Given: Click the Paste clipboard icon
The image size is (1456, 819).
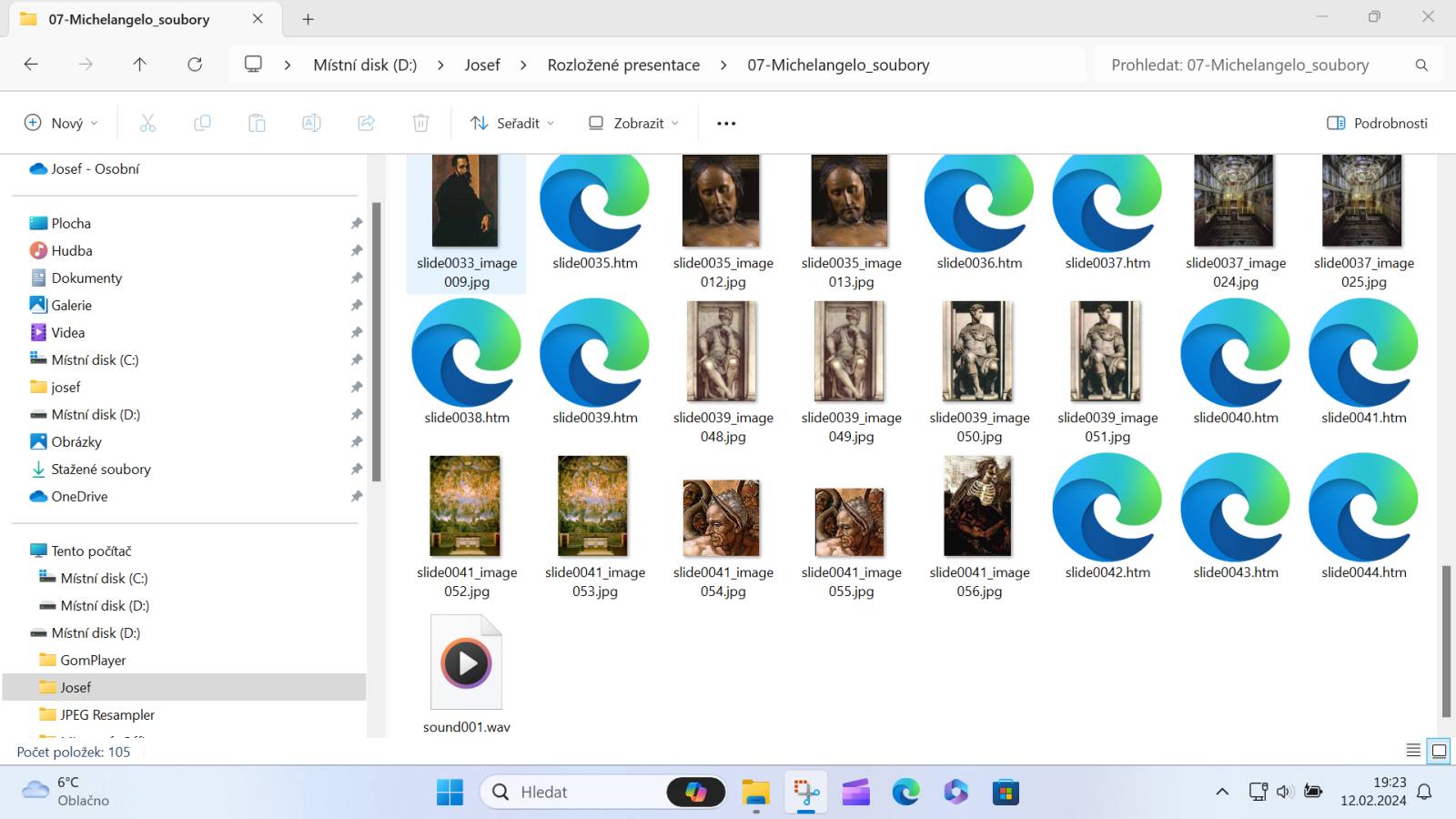Looking at the screenshot, I should tap(257, 123).
